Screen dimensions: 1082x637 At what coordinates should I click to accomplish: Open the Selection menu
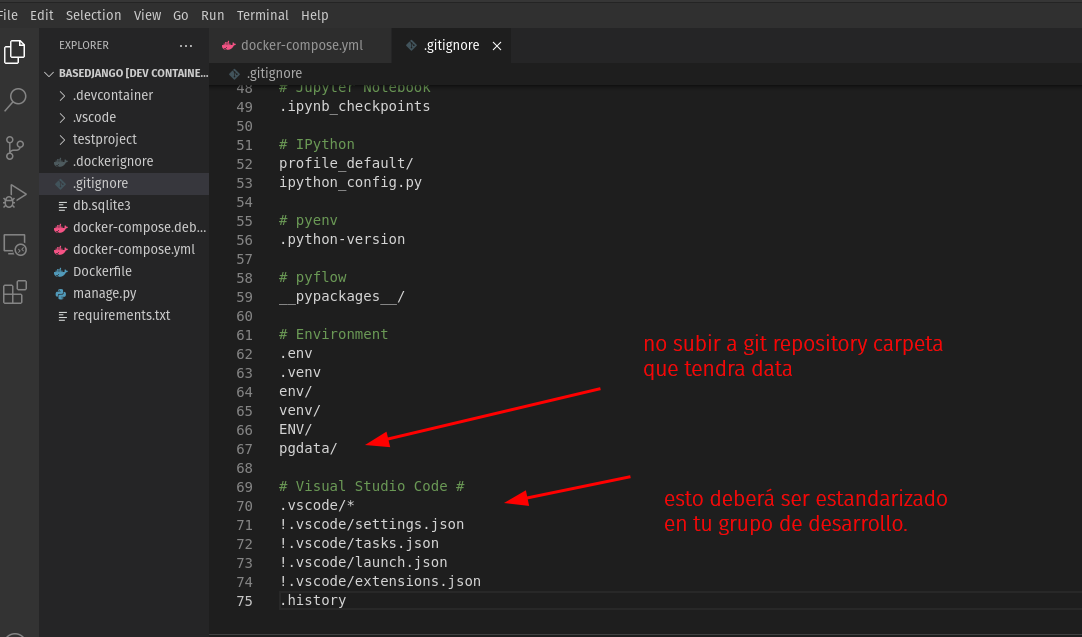point(93,15)
